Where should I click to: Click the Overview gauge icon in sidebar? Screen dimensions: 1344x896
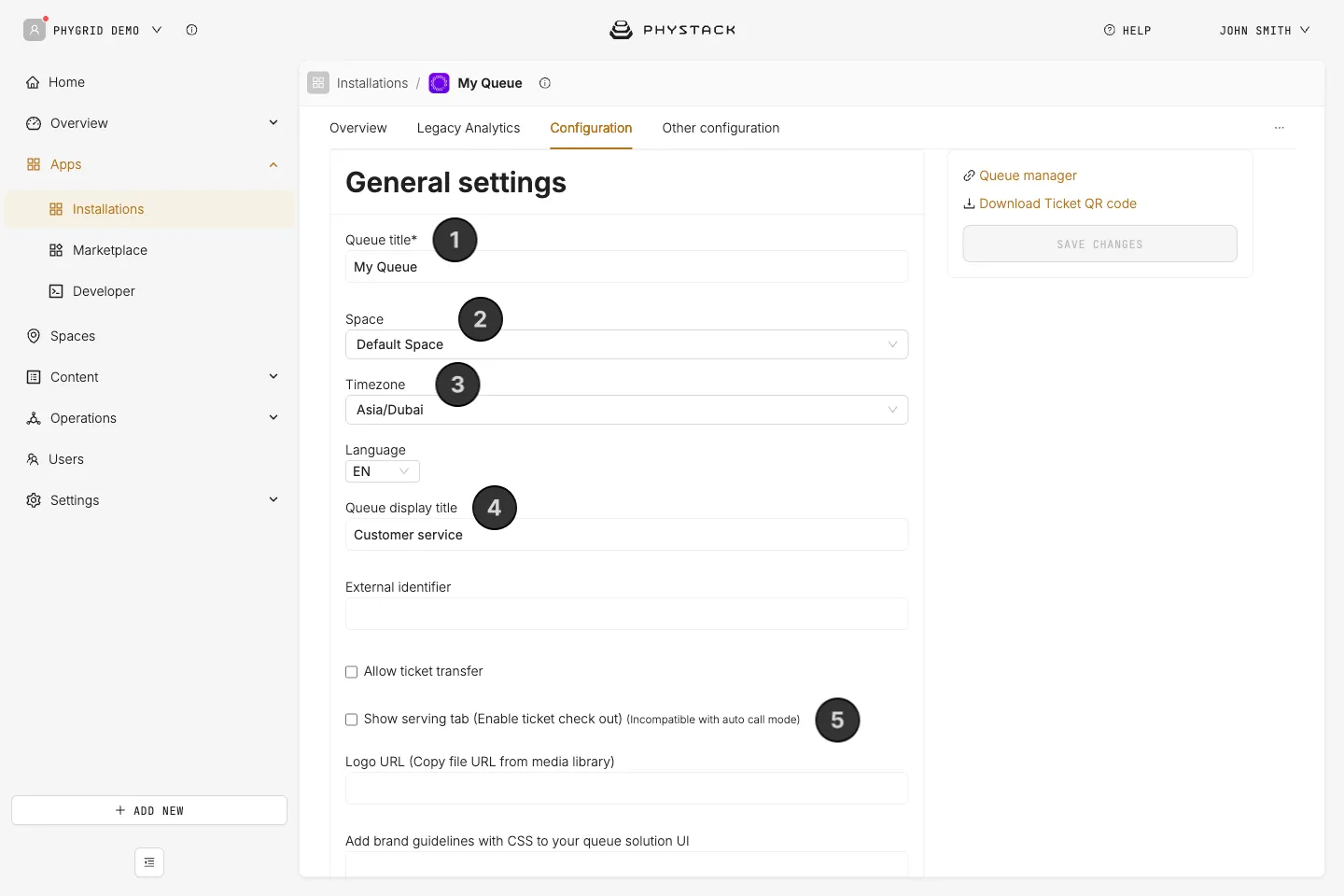(x=34, y=123)
